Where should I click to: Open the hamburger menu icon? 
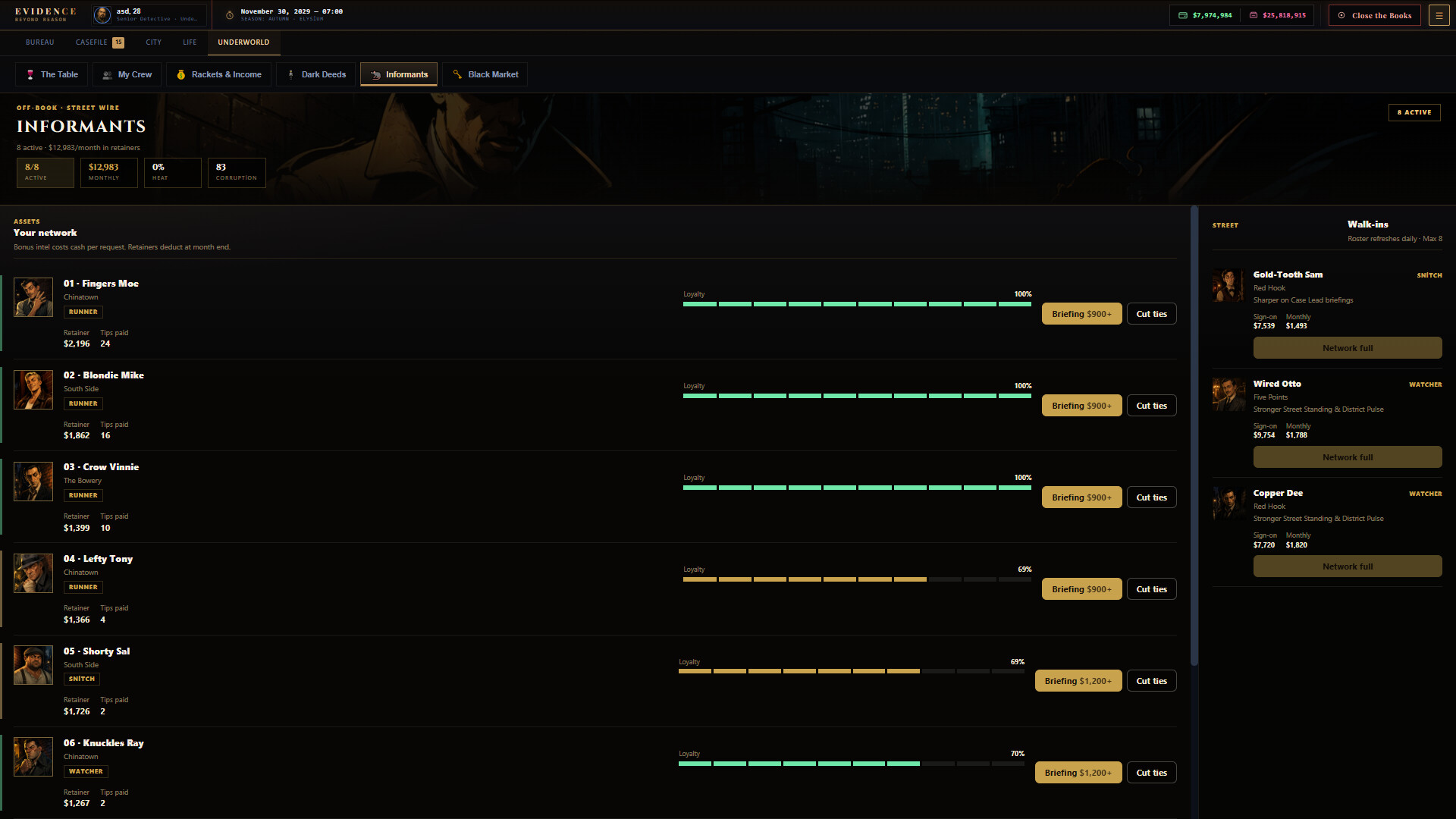(1439, 15)
